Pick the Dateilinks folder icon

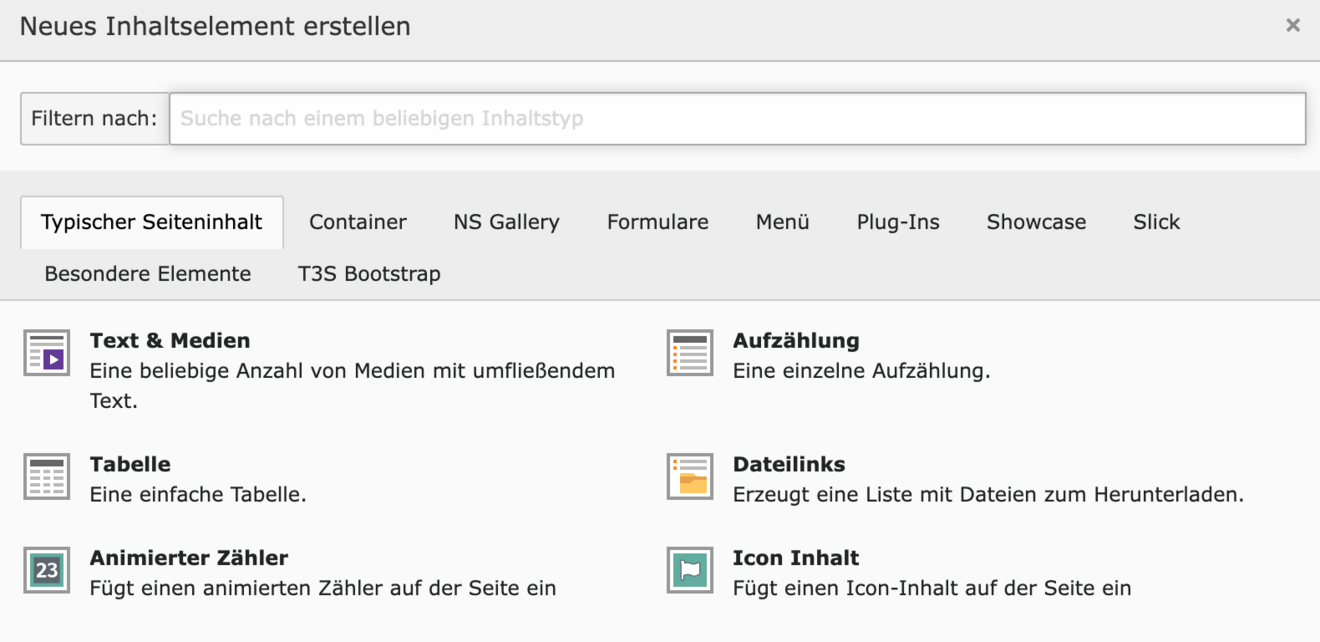click(690, 476)
